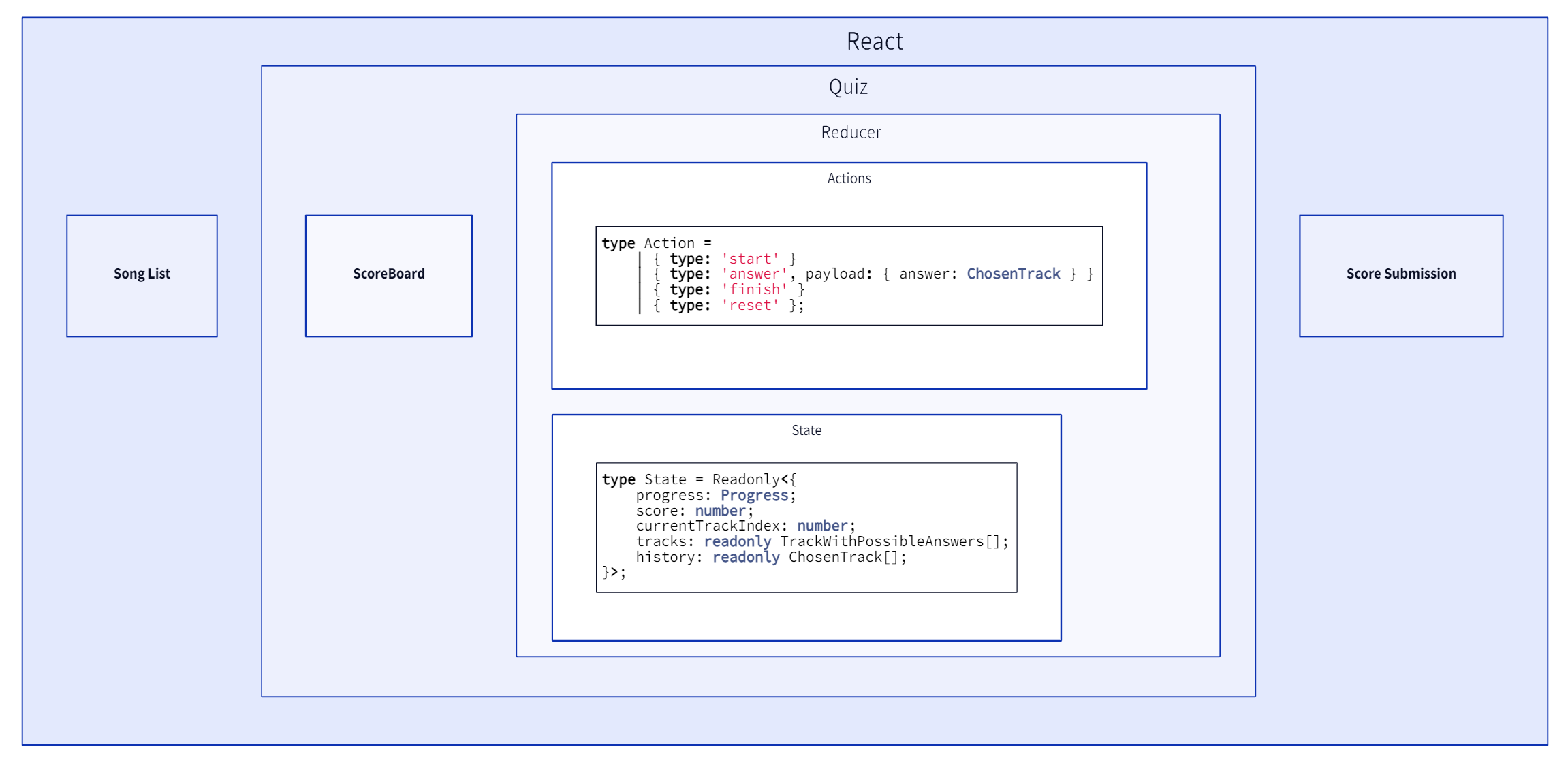Click the closing '}>;' line of State
The width and height of the screenshot is (1568, 775).
click(x=614, y=573)
